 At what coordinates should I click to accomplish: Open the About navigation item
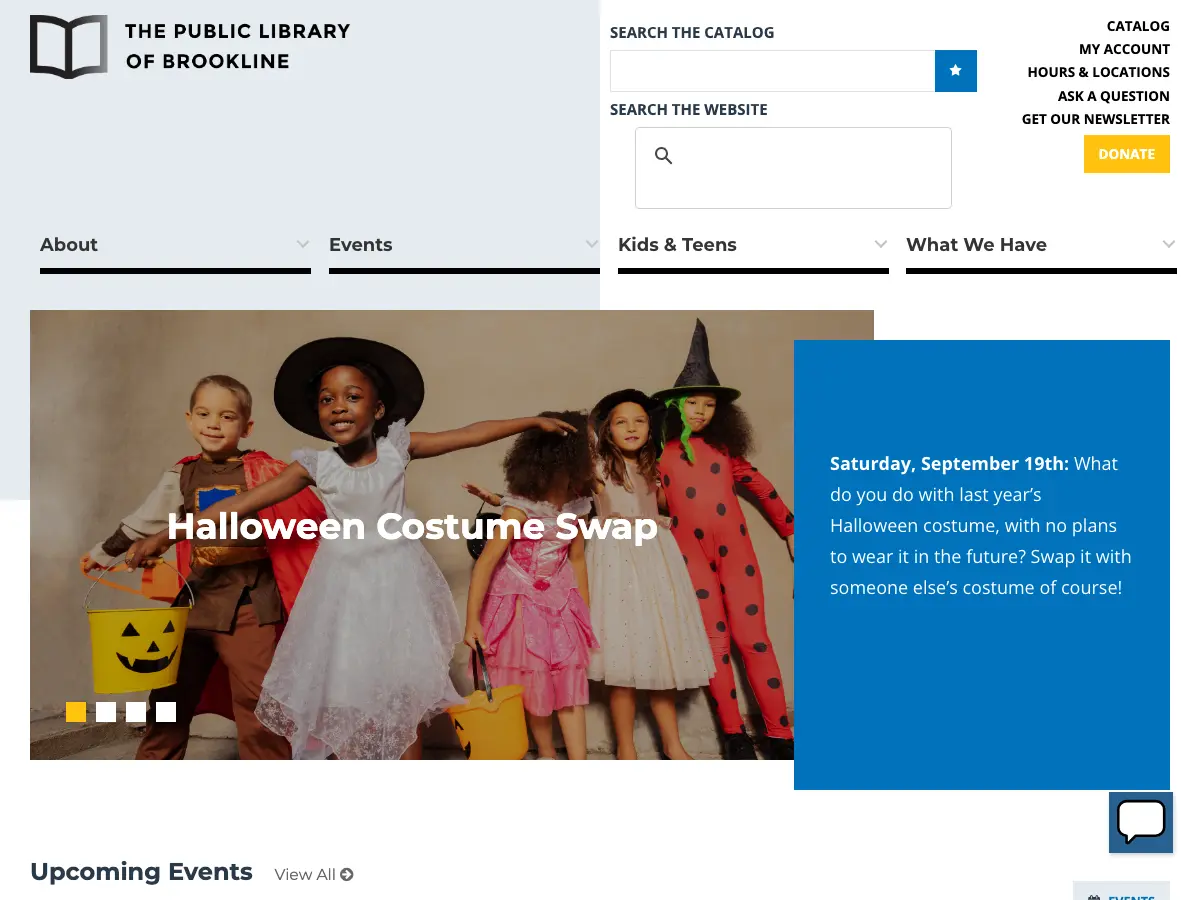point(69,245)
